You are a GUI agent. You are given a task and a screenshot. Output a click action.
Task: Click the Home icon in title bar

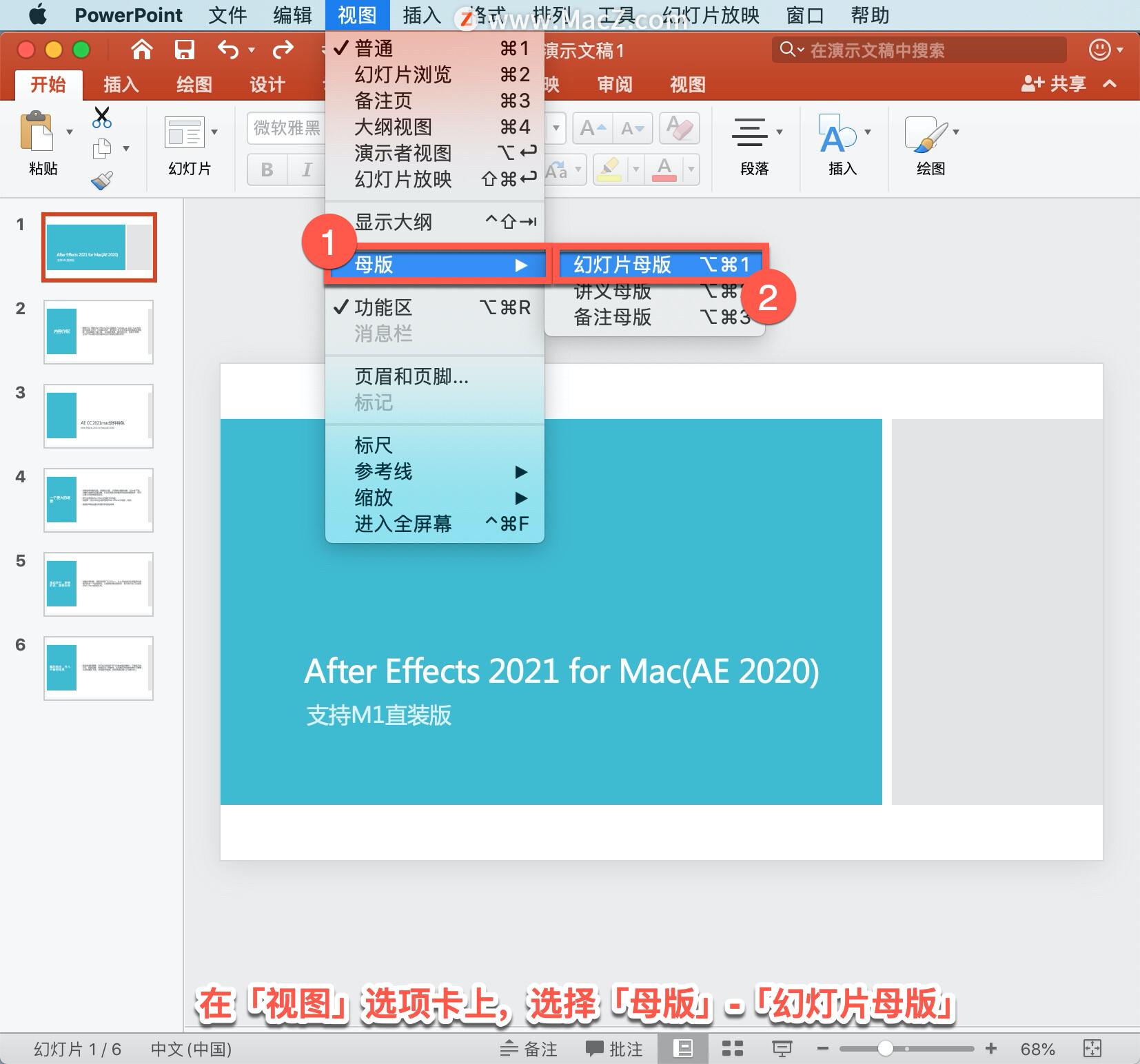point(141,50)
